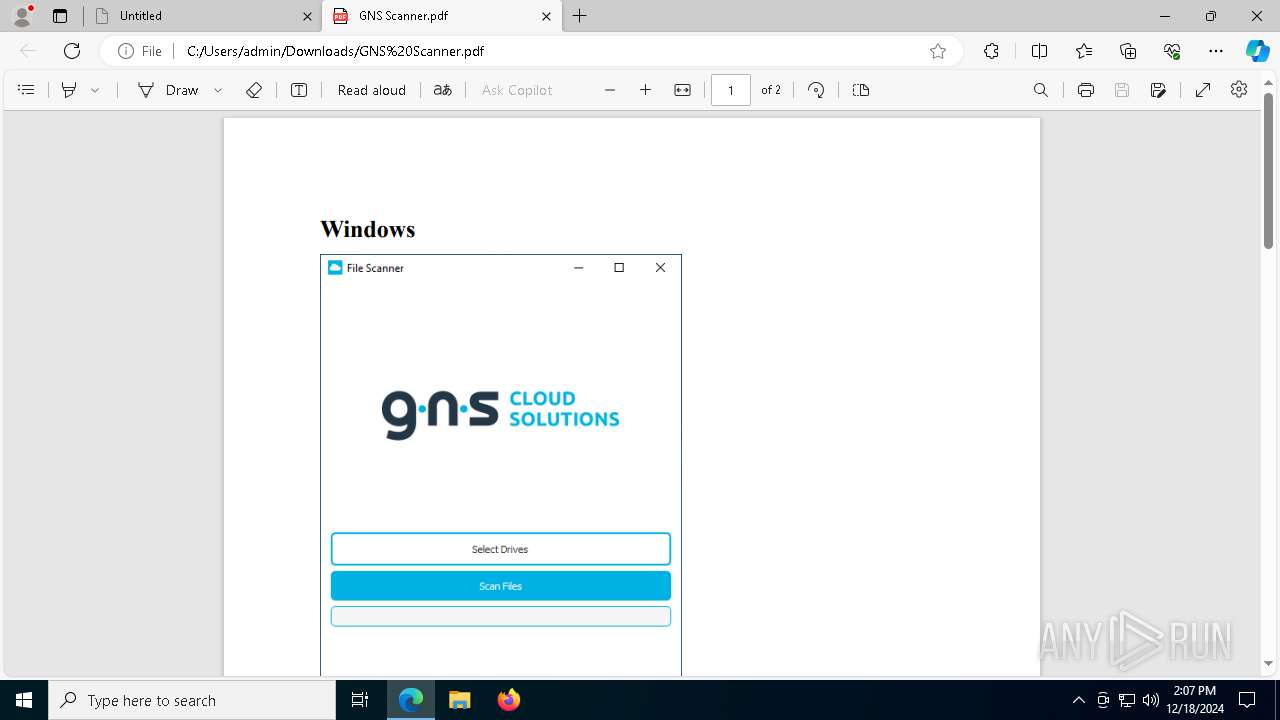1280x720 pixels.
Task: Close the GNS Scanner.pdf tab
Action: click(x=547, y=16)
